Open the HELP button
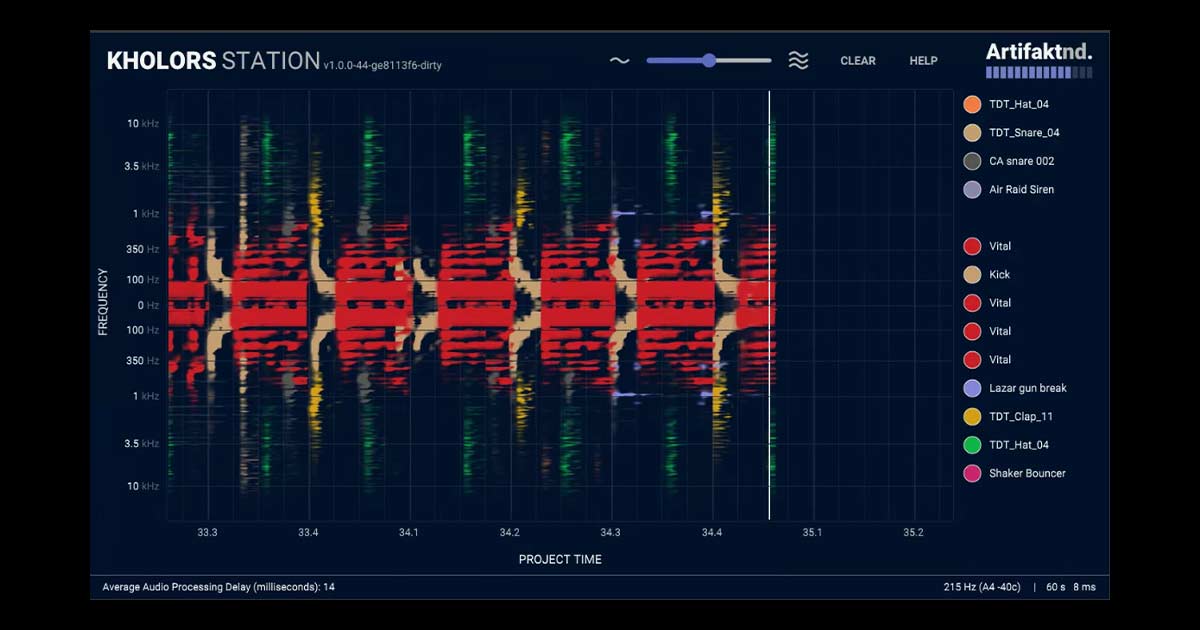The image size is (1200, 630). 923,61
